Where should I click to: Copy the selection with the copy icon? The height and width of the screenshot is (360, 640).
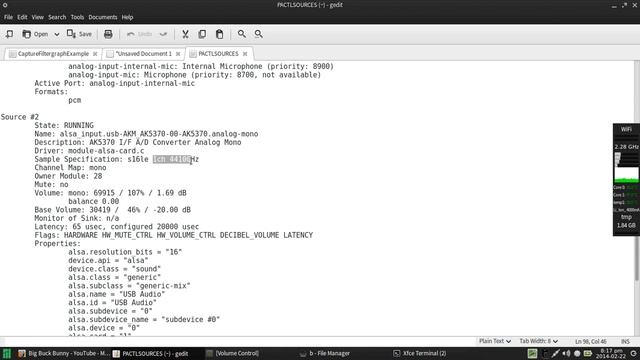[x=202, y=34]
